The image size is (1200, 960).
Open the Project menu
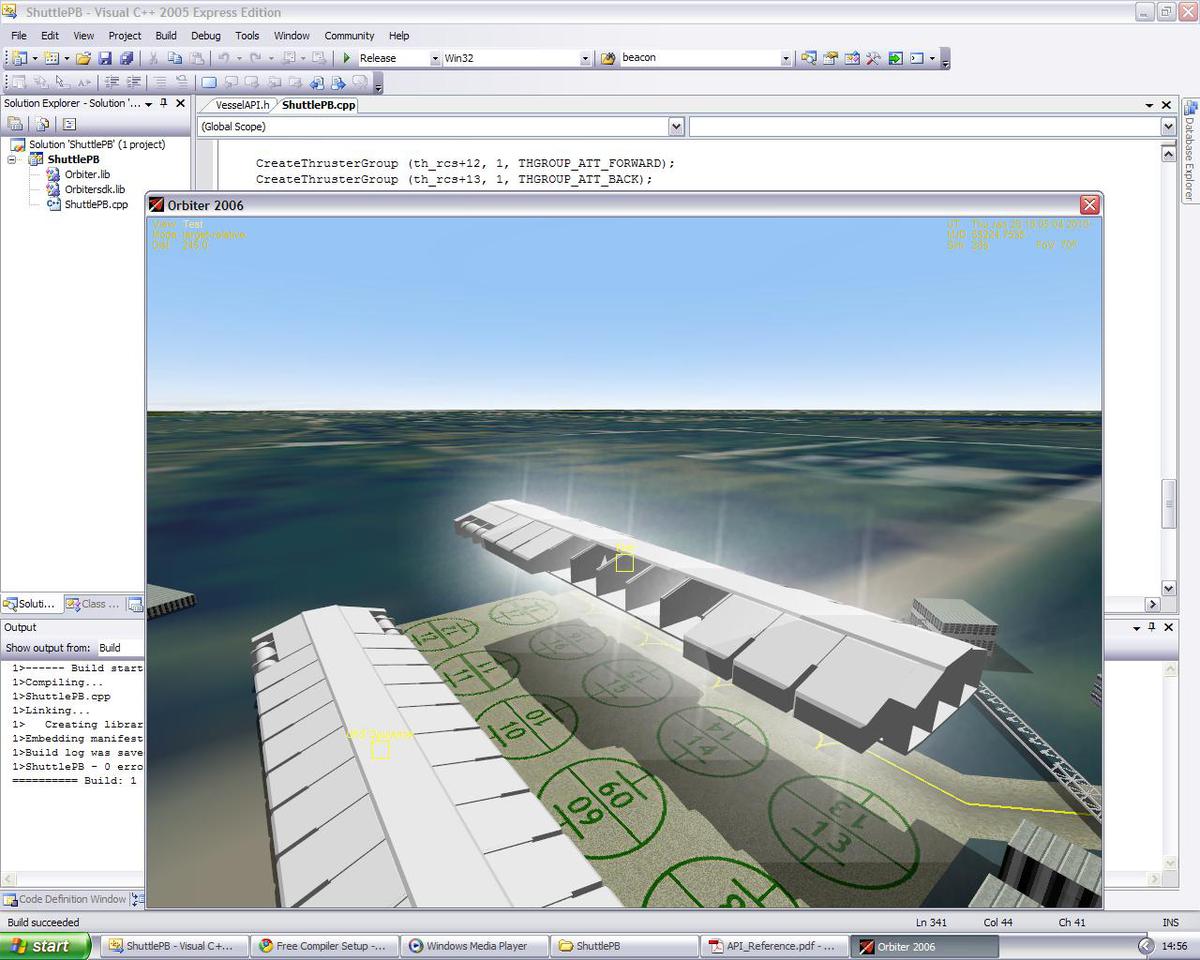point(125,35)
